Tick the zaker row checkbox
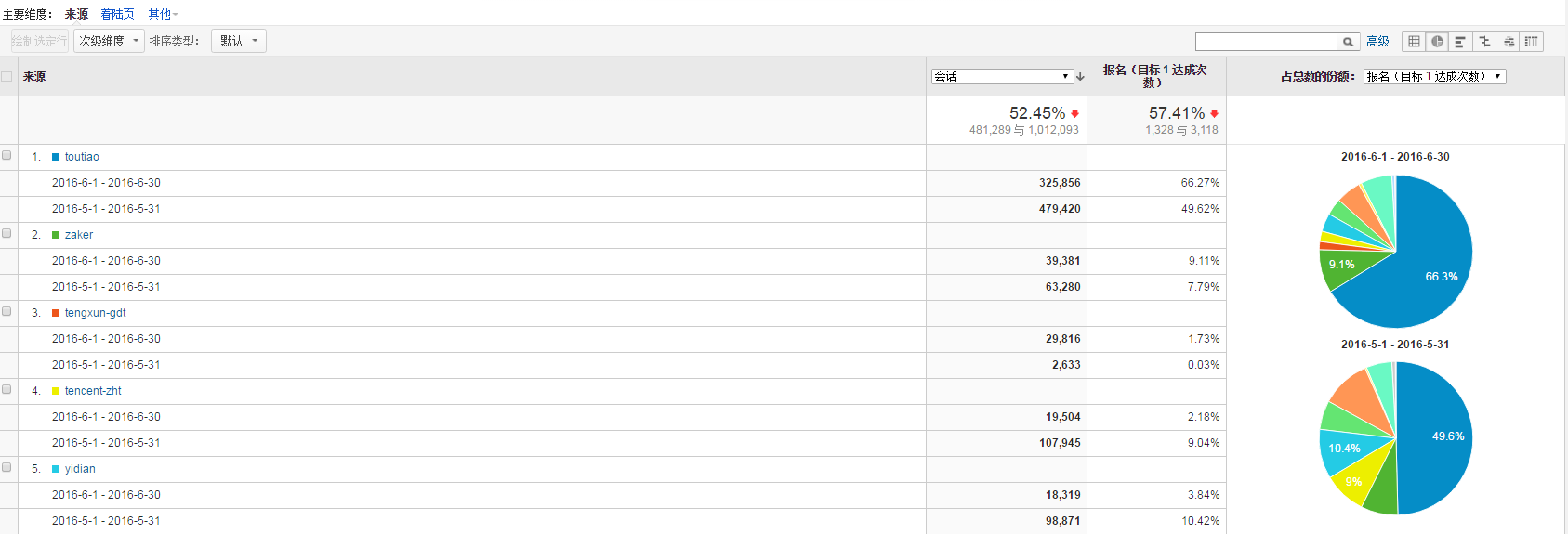 pyautogui.click(x=7, y=234)
